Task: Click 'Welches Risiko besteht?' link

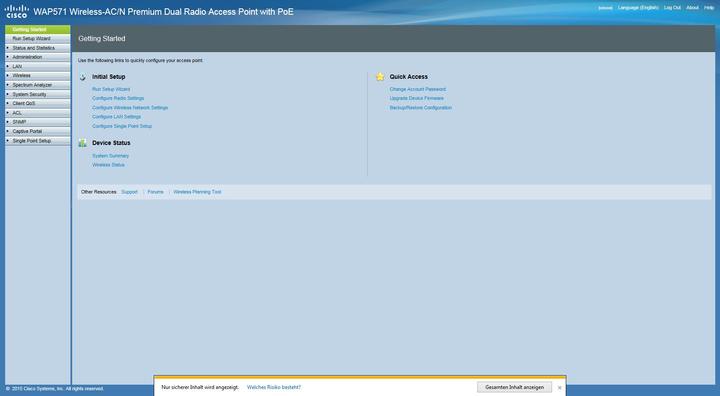Action: point(274,387)
